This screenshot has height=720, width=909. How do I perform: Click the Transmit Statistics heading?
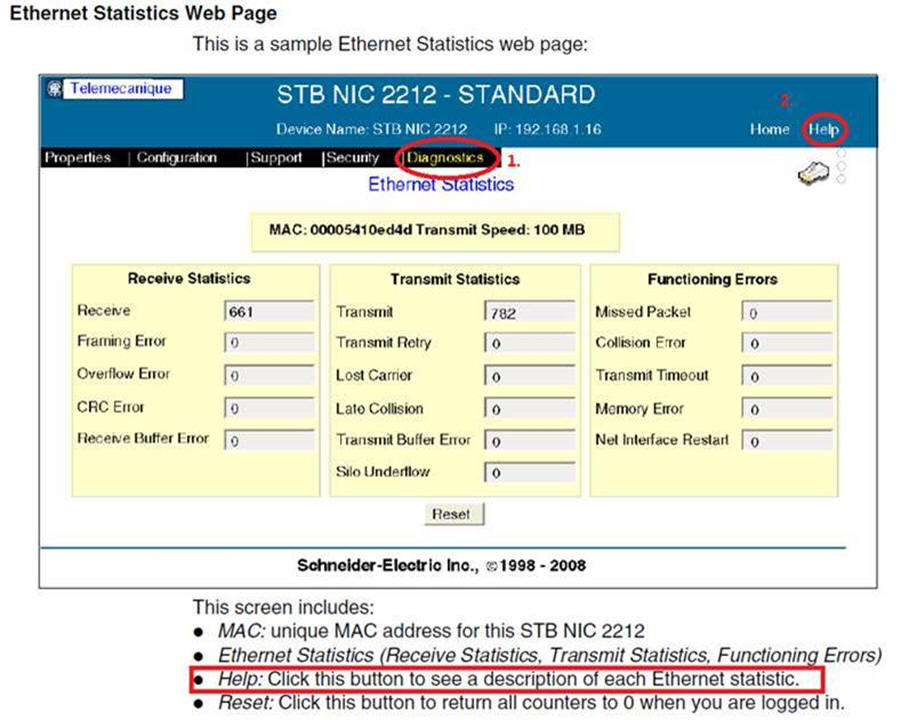click(x=455, y=279)
